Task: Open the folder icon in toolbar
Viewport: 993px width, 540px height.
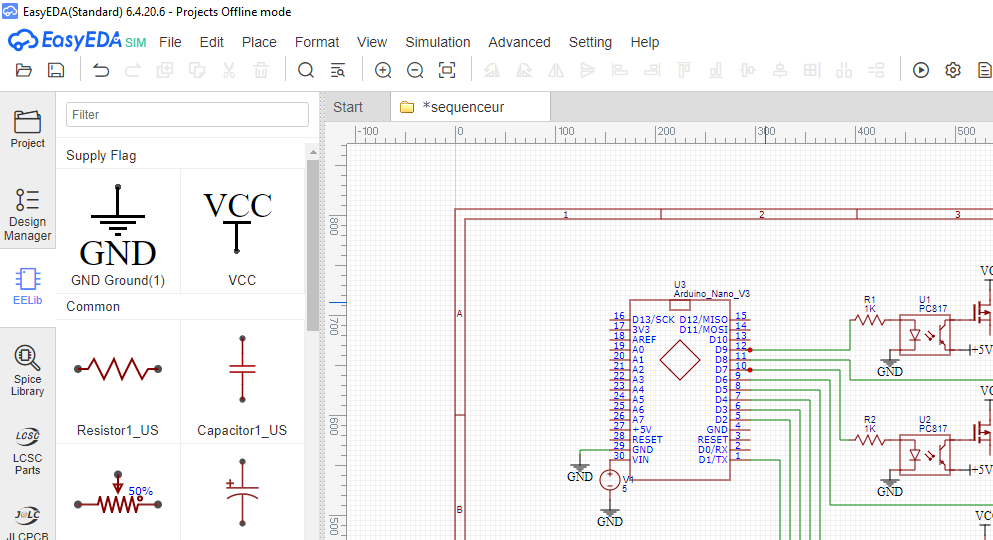Action: click(23, 70)
